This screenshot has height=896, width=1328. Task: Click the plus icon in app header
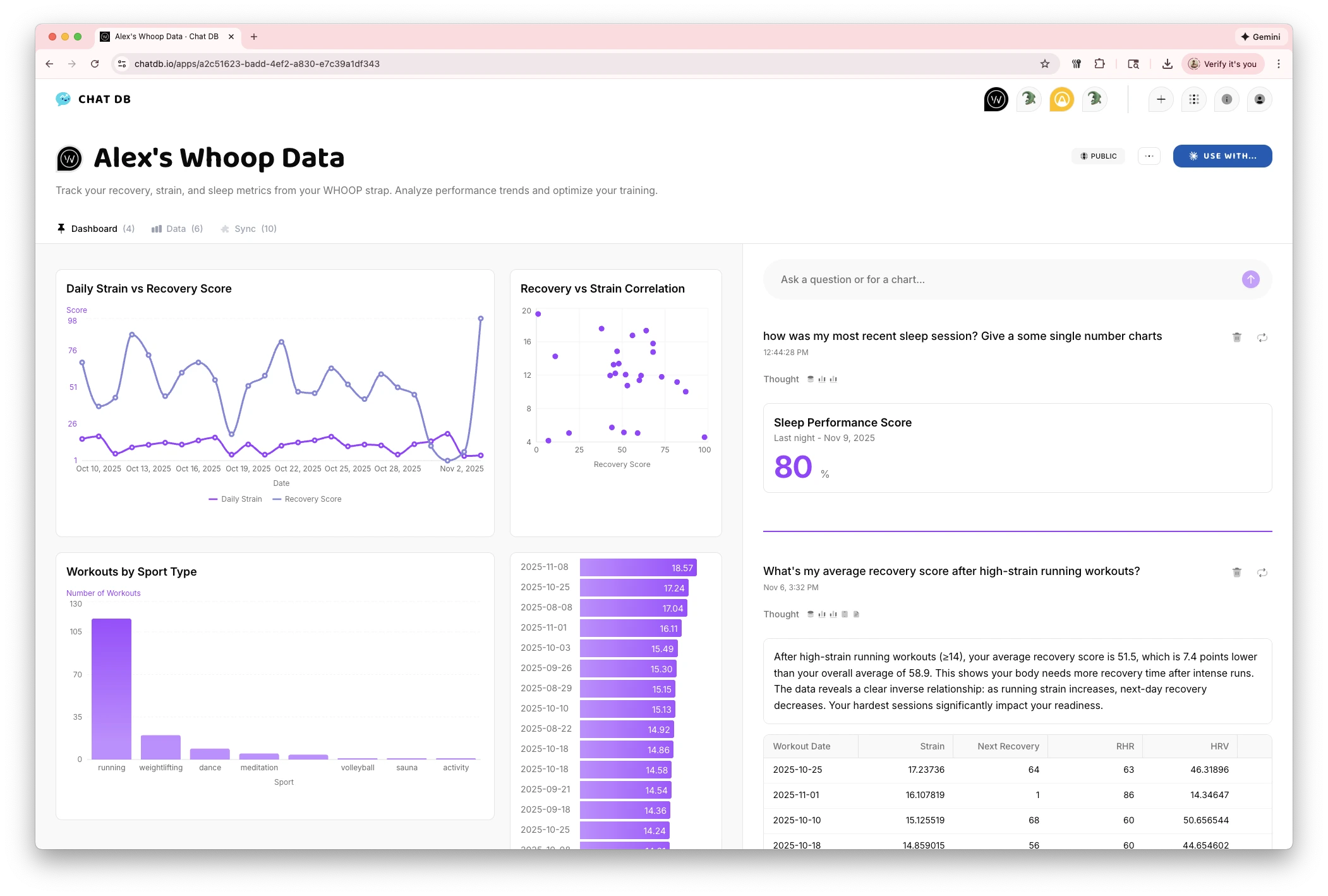tap(1161, 99)
